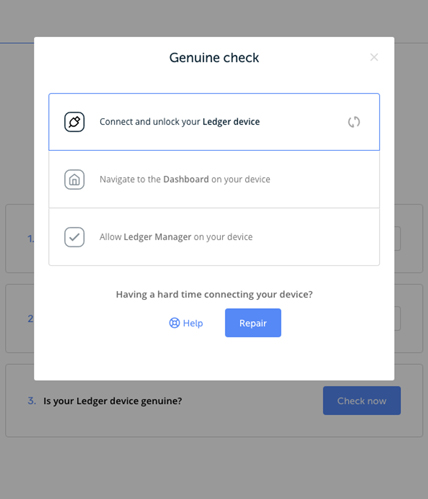Click the step number 2 label
This screenshot has width=428, height=499.
tap(31, 319)
